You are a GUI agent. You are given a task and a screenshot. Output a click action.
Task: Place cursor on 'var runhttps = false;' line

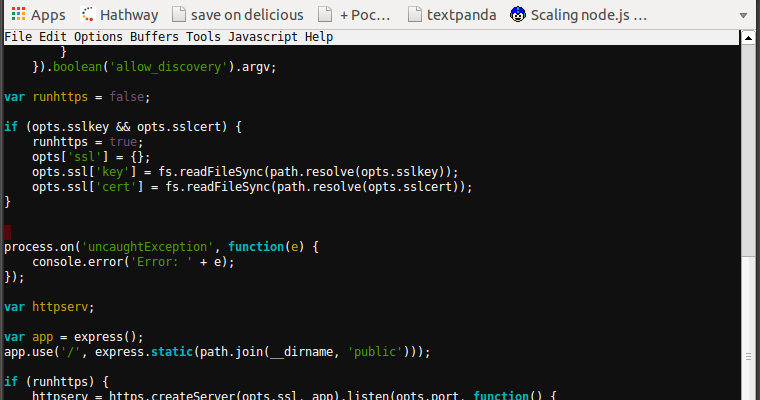(77, 97)
